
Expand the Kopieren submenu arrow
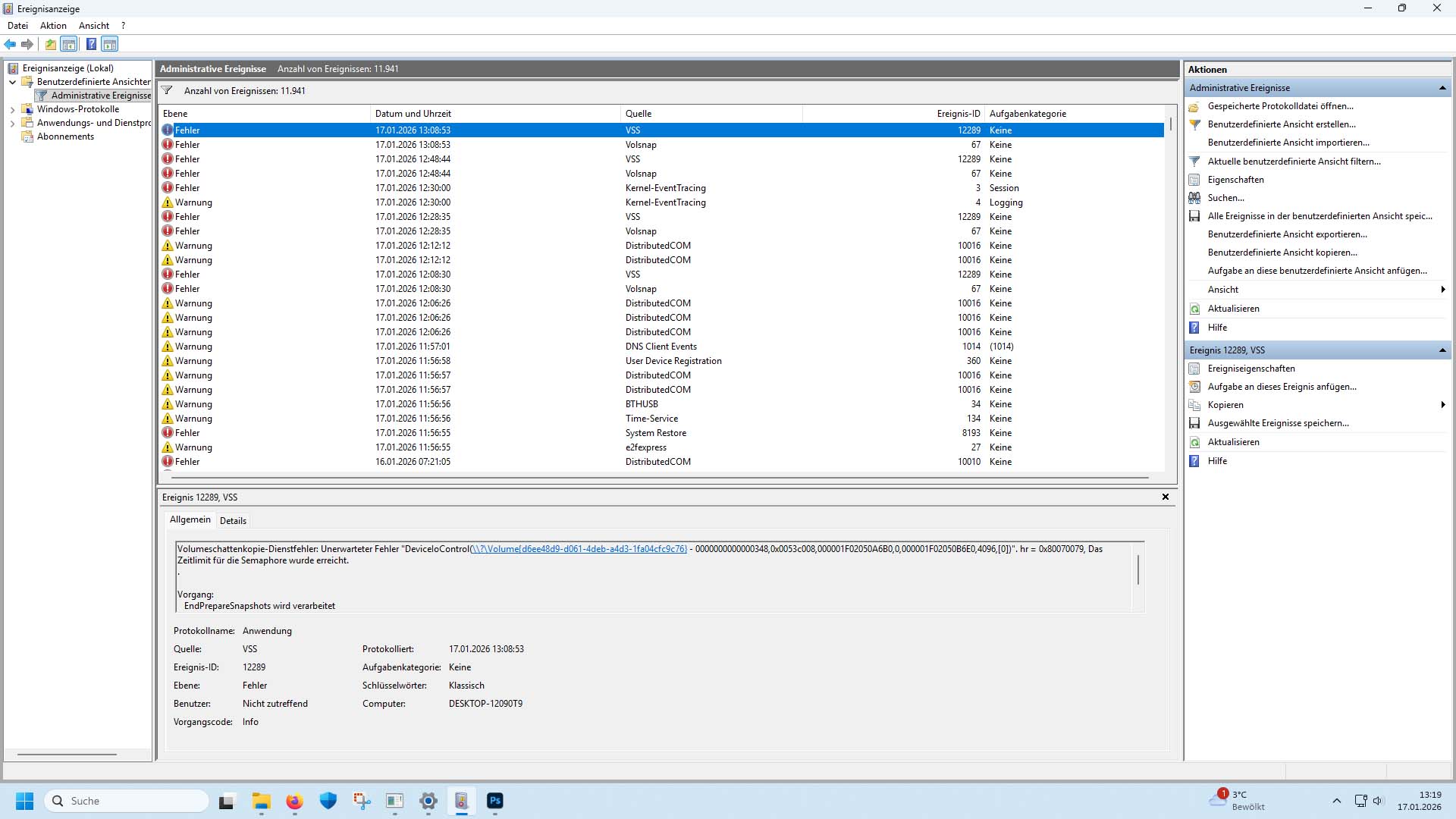[x=1442, y=405]
